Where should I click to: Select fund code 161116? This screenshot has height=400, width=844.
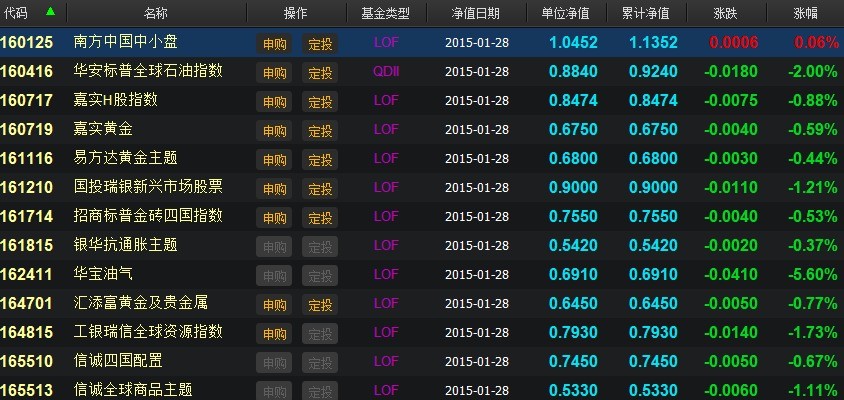click(x=27, y=159)
